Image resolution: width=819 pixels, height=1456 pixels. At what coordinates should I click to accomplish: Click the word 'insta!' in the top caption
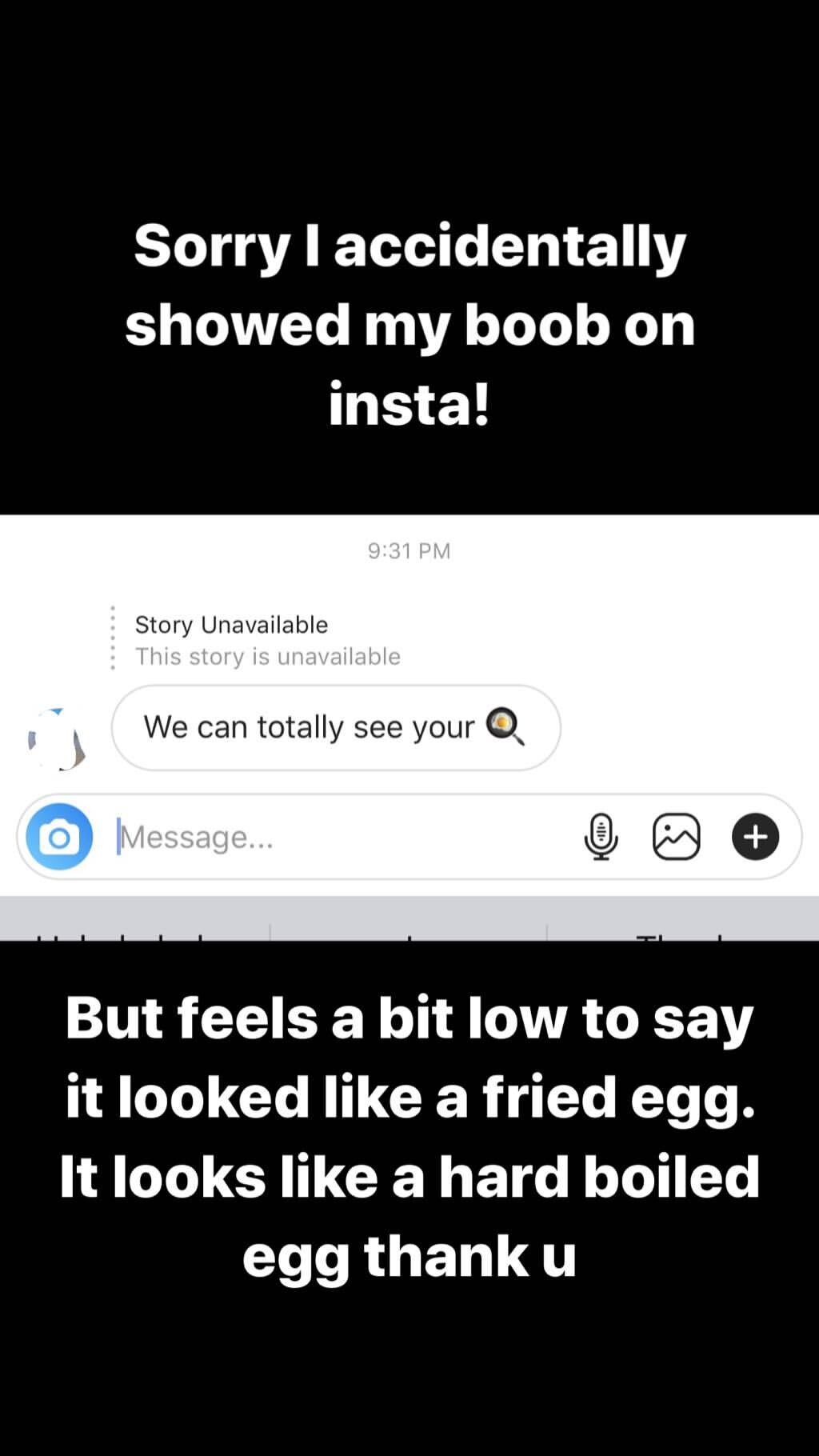click(x=409, y=403)
